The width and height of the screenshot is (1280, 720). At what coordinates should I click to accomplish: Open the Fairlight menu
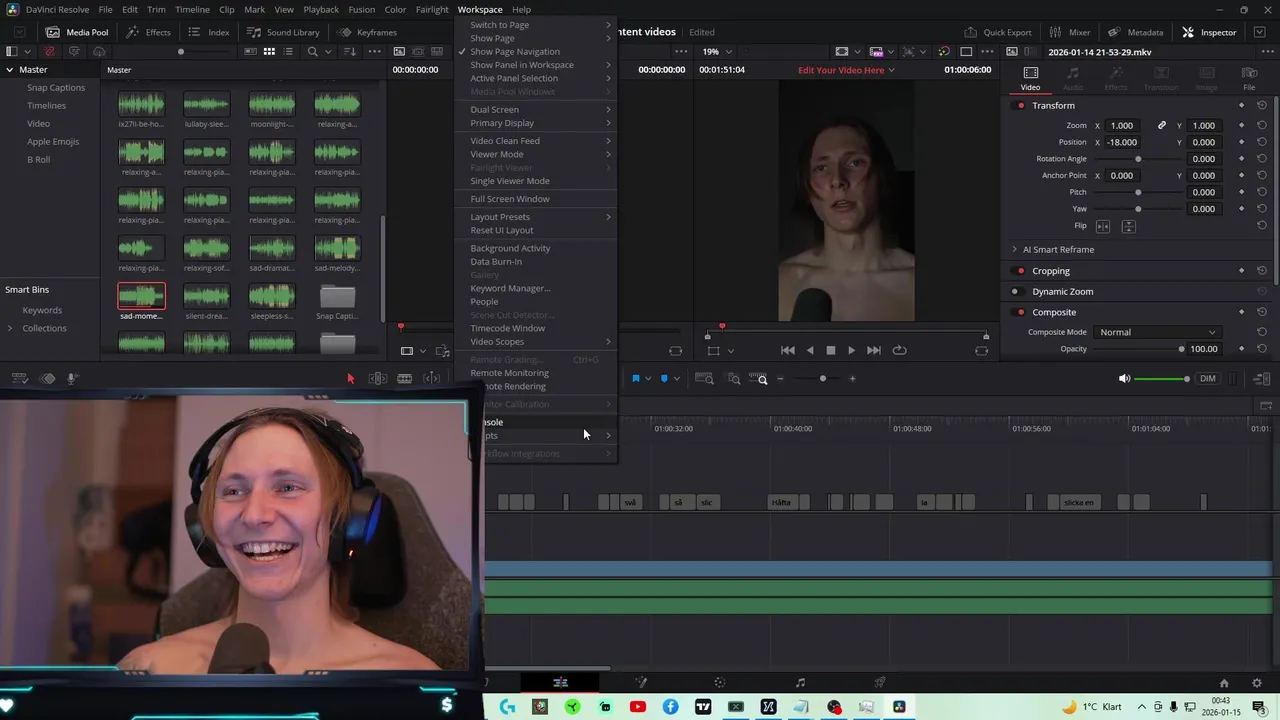pos(432,9)
